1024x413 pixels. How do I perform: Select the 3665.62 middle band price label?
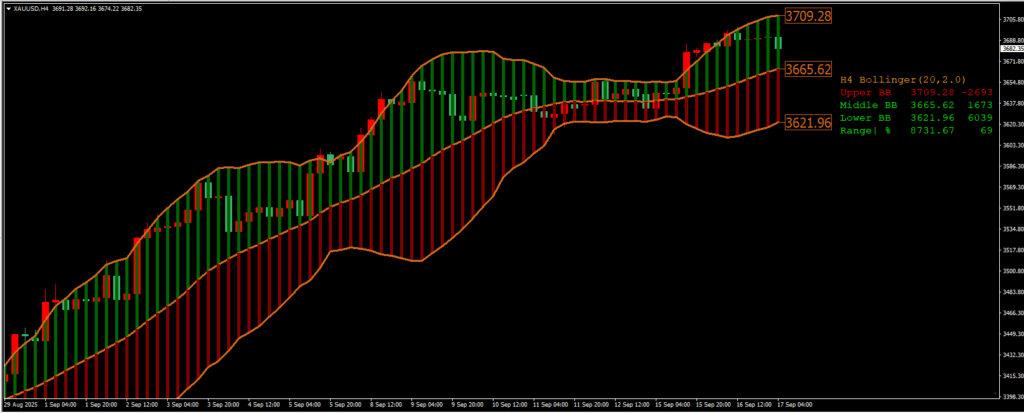click(808, 69)
